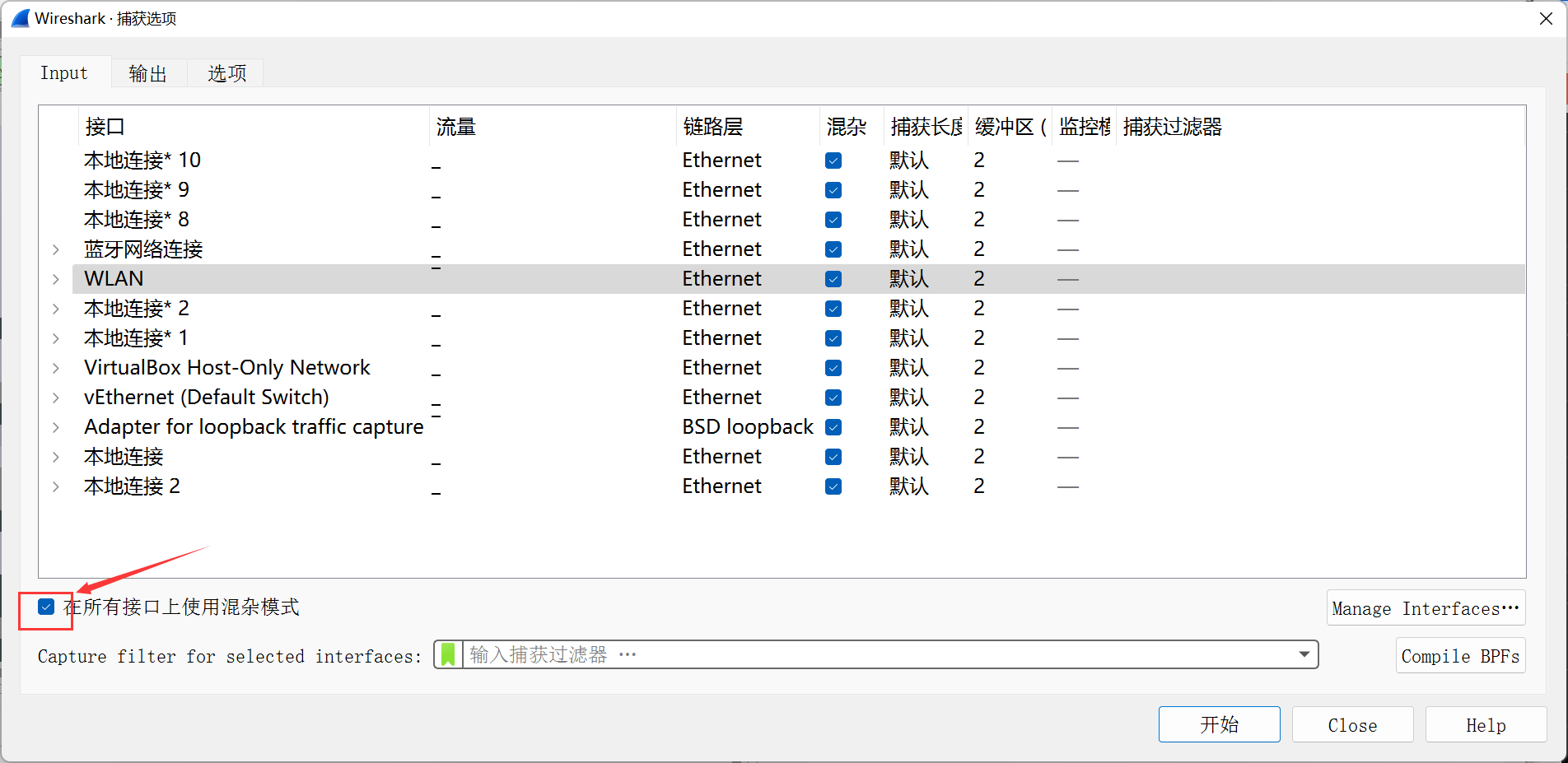
Task: Select Adapter for loopback traffic capture name
Action: tap(254, 426)
